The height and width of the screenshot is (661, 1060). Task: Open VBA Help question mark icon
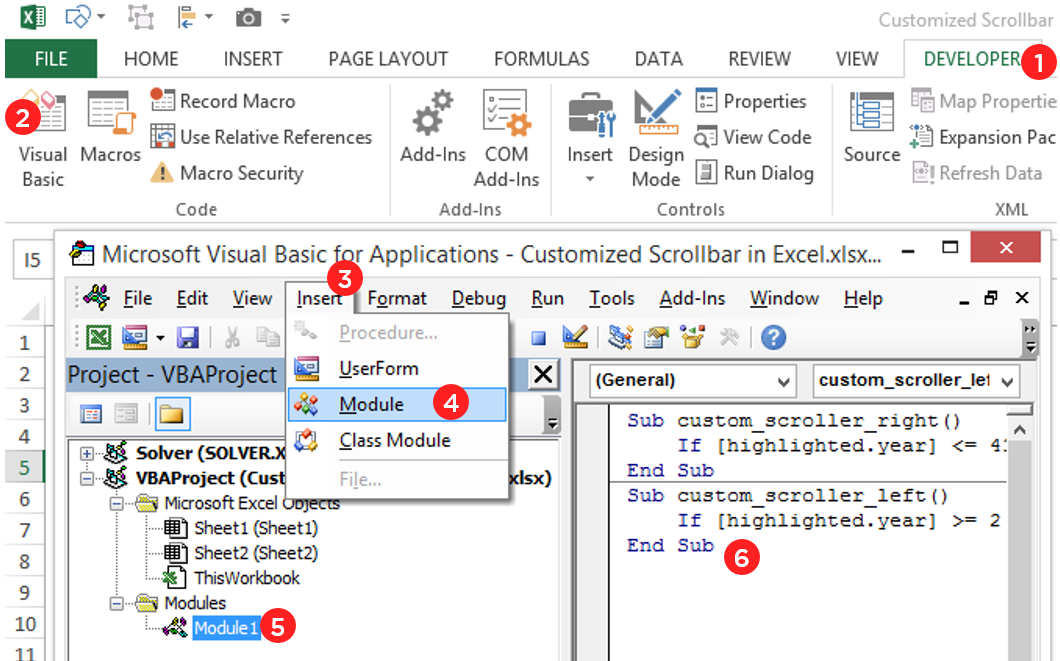[773, 337]
